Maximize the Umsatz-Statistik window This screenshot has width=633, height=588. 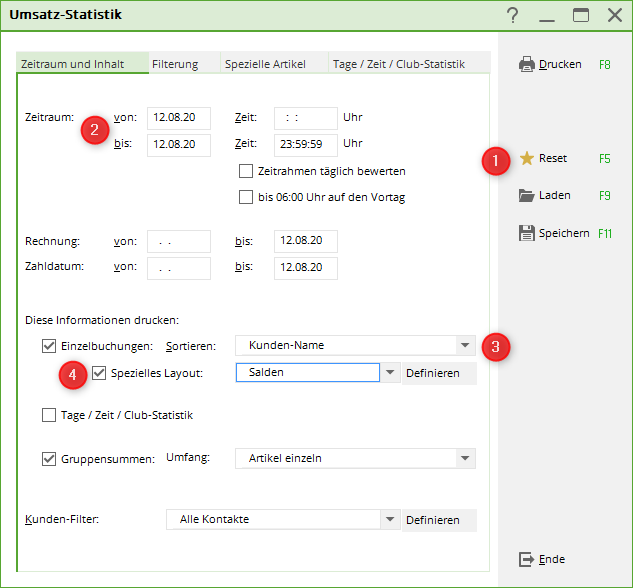[581, 15]
